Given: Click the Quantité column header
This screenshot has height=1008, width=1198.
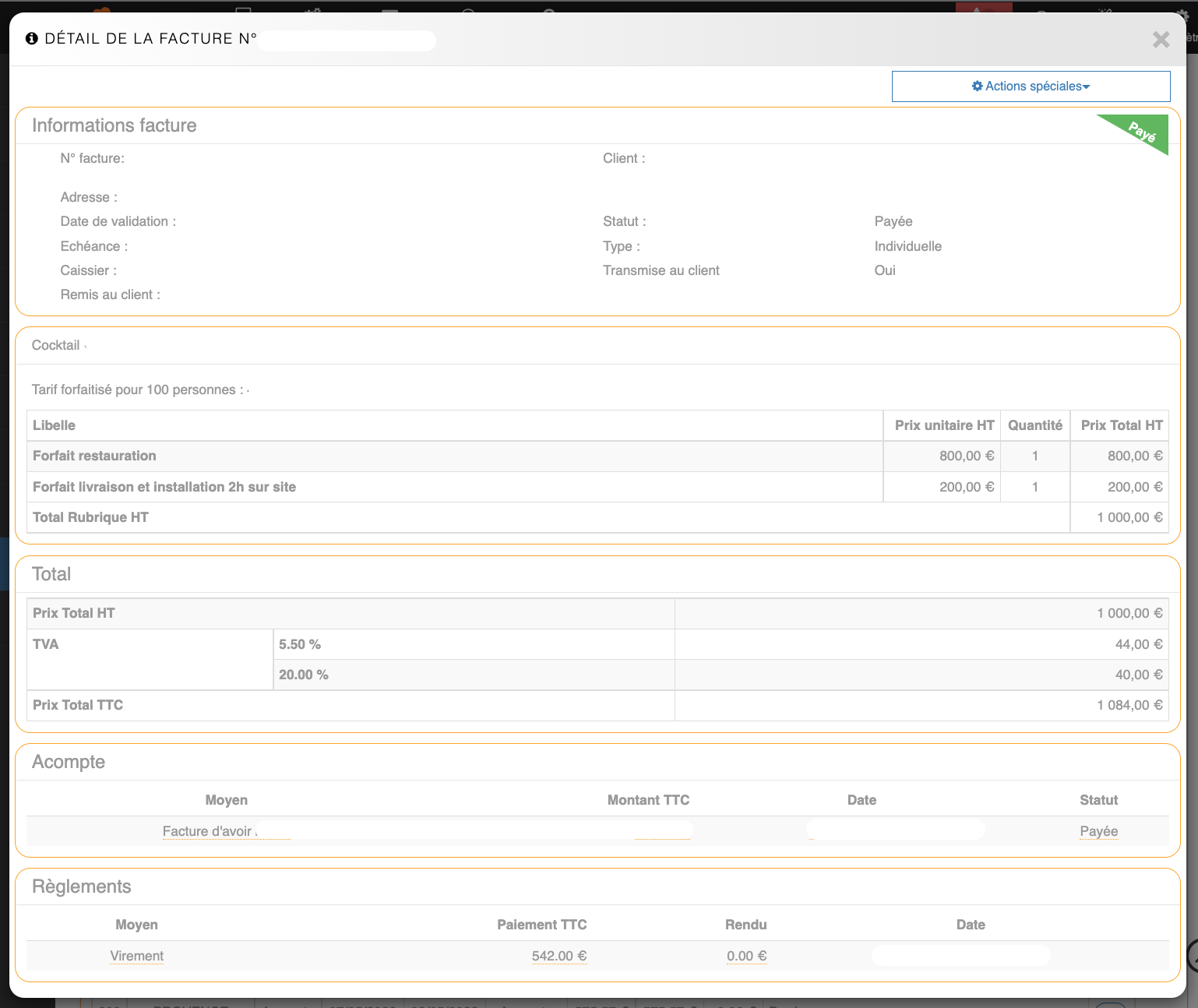Looking at the screenshot, I should (x=1034, y=425).
